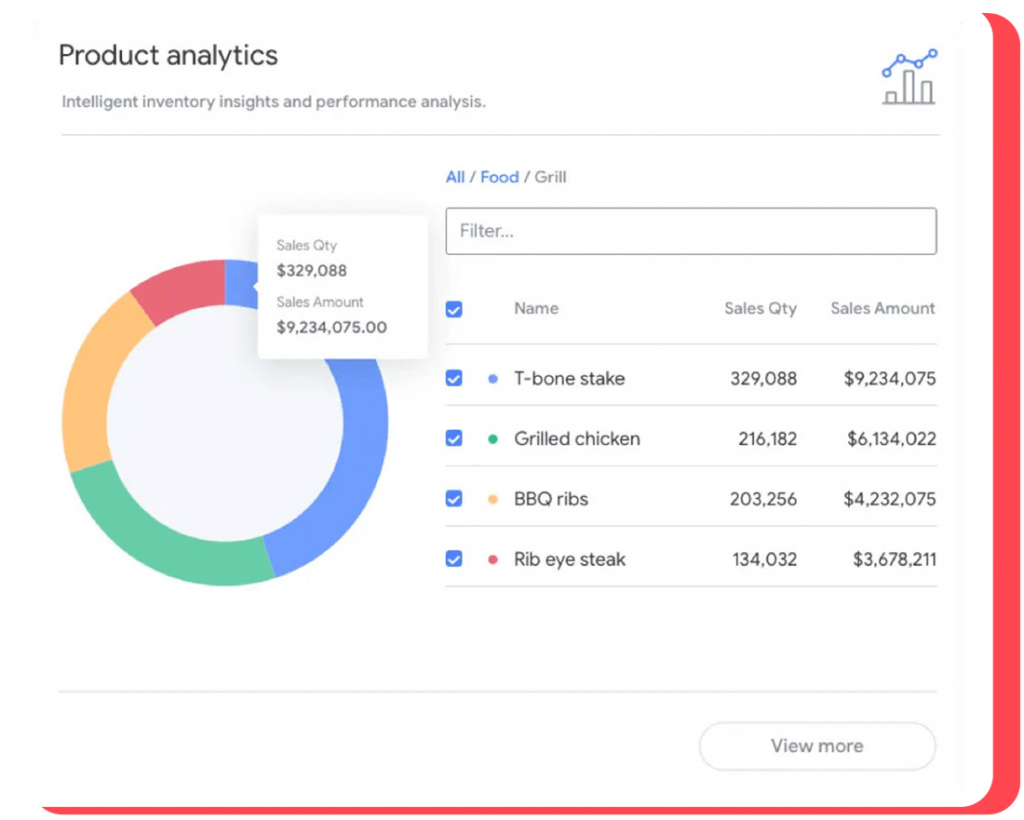The height and width of the screenshot is (820, 1024).
Task: Click the red dot beside Rib eye steak
Action: tap(492, 560)
